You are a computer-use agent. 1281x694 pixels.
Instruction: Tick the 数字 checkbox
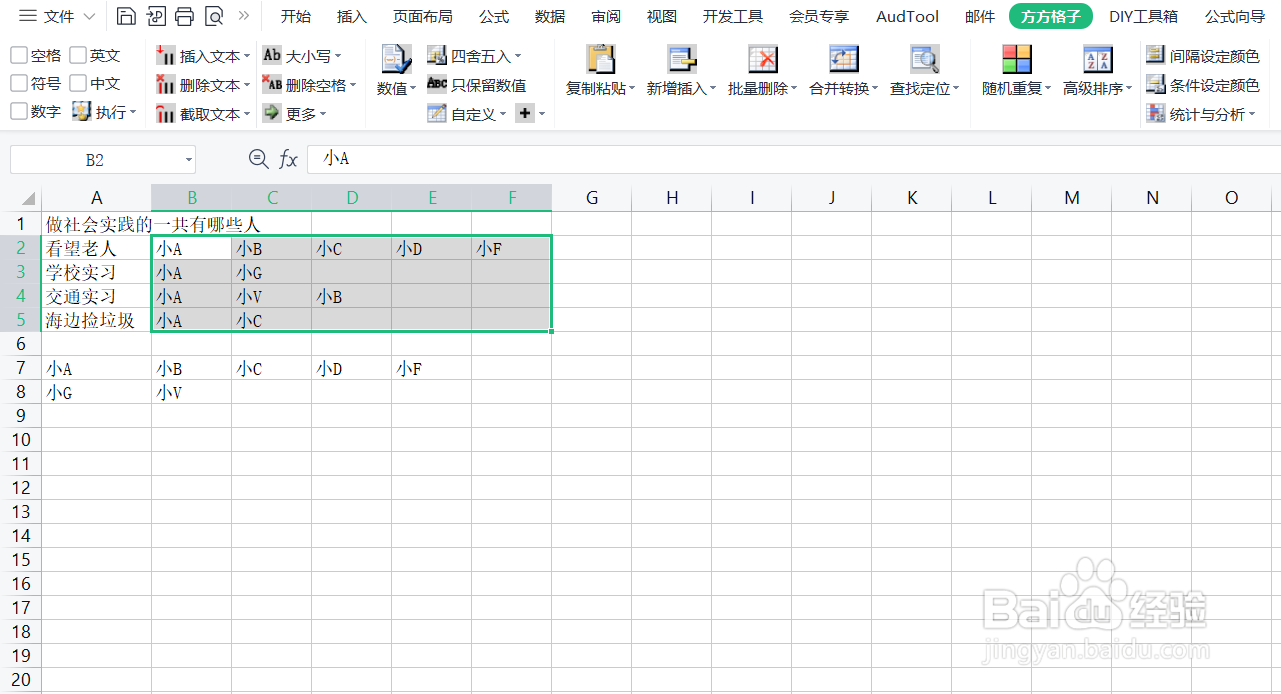pos(19,111)
